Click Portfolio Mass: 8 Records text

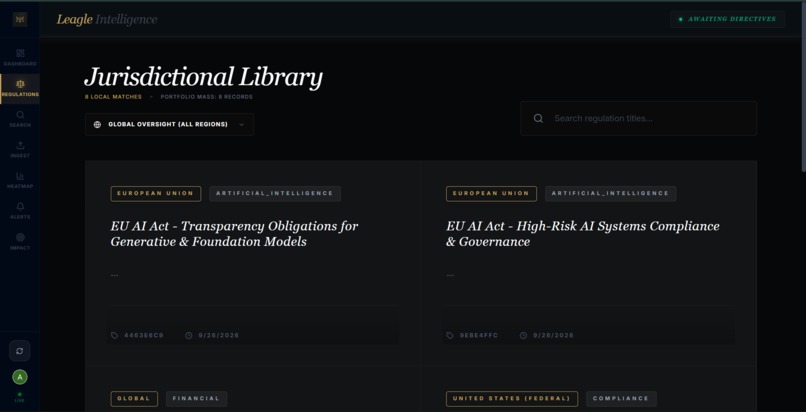207,97
